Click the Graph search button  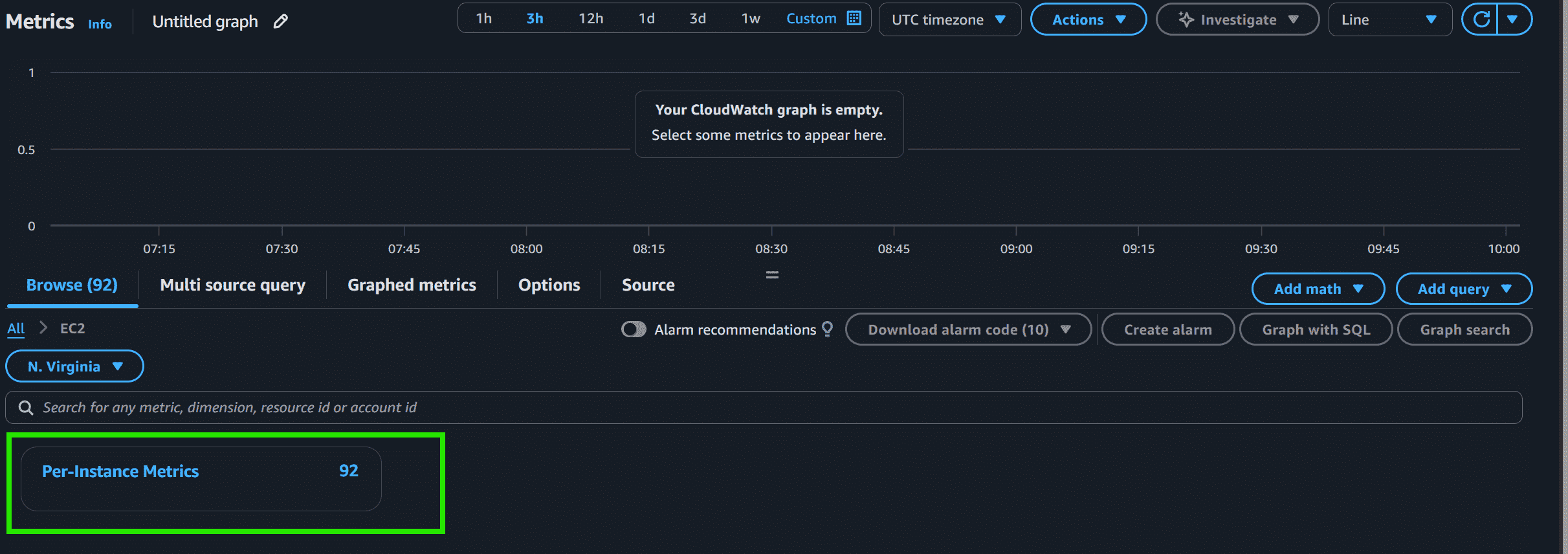click(1464, 329)
